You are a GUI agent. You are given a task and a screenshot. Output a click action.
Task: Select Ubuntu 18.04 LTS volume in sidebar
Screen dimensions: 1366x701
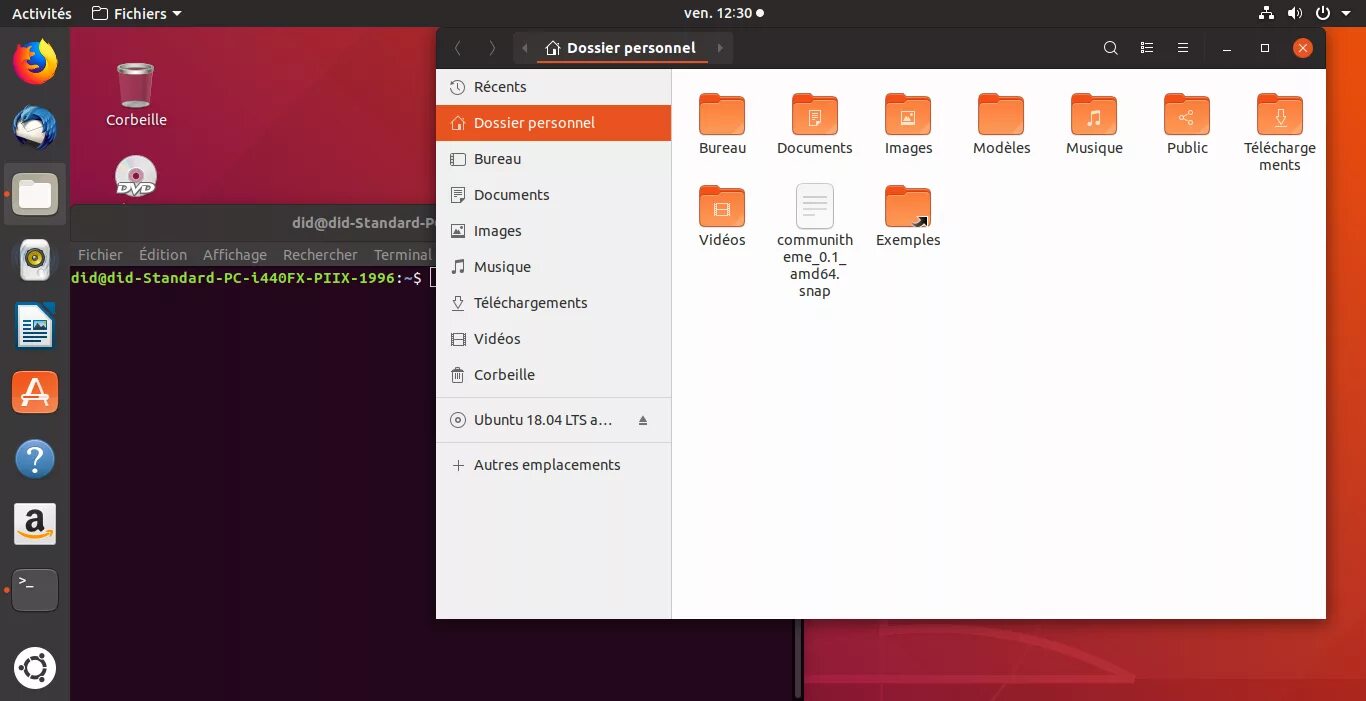coord(553,420)
